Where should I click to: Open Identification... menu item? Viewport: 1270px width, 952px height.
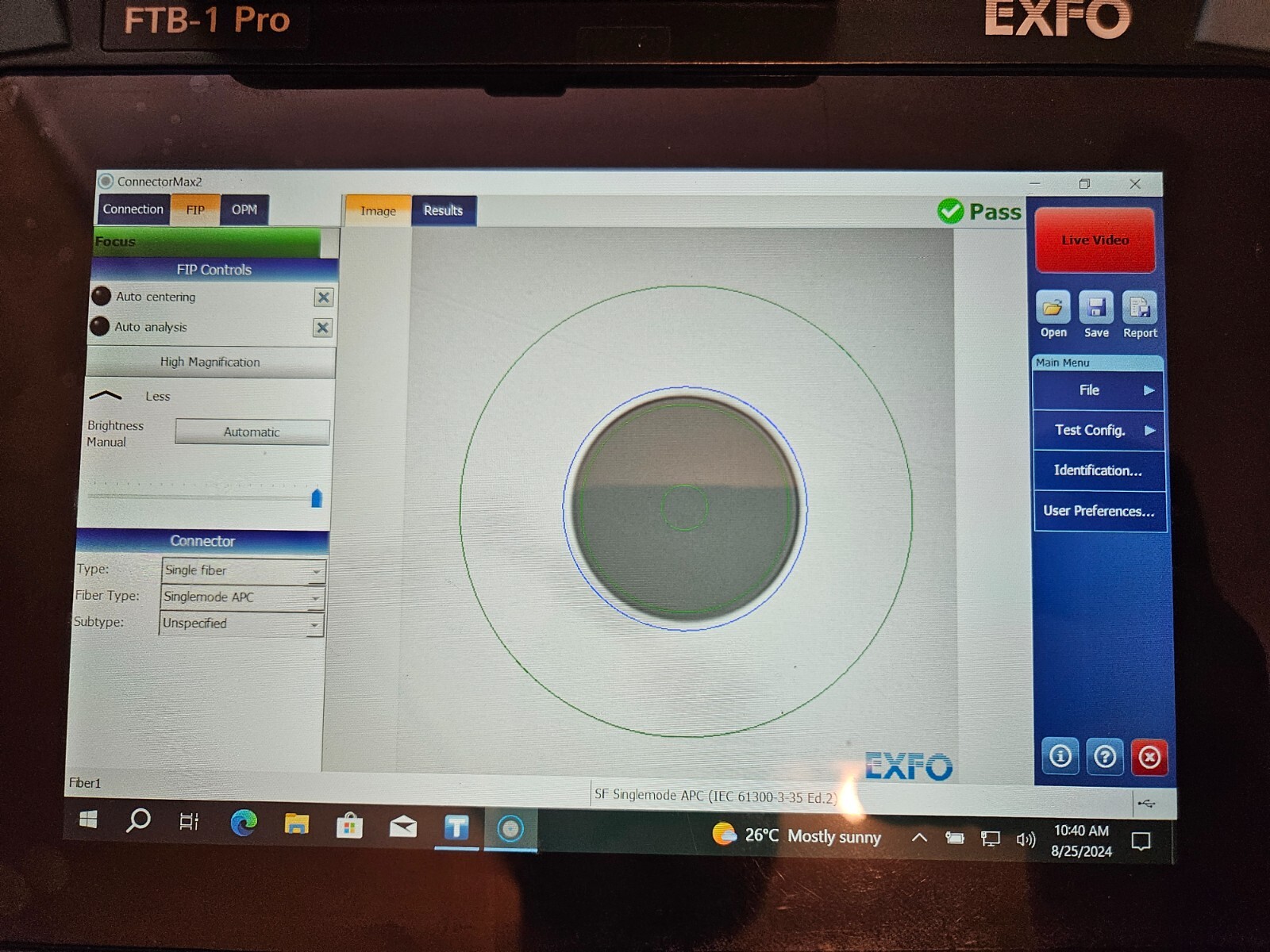click(x=1099, y=470)
